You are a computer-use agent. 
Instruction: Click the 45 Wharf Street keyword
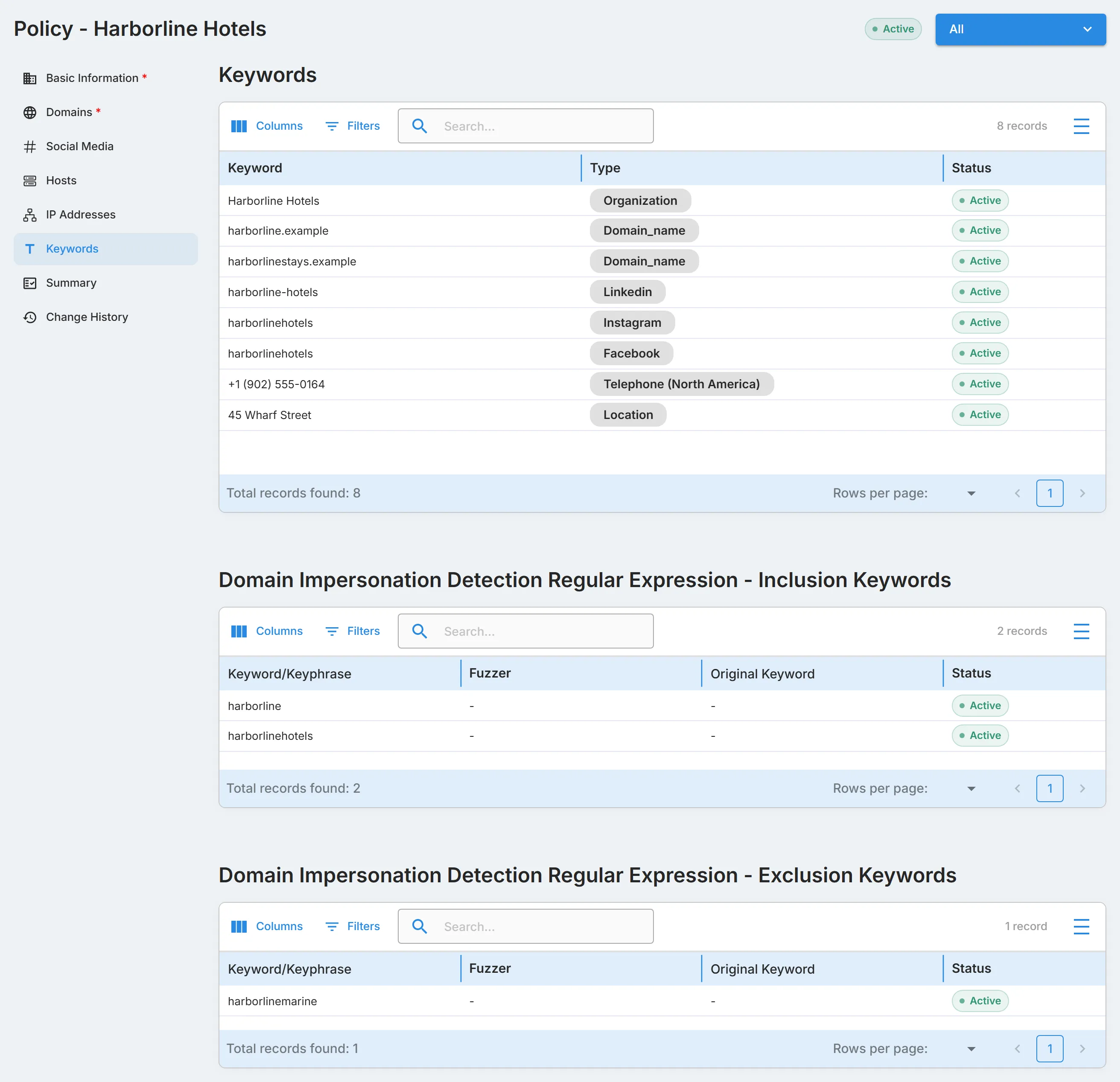click(270, 415)
